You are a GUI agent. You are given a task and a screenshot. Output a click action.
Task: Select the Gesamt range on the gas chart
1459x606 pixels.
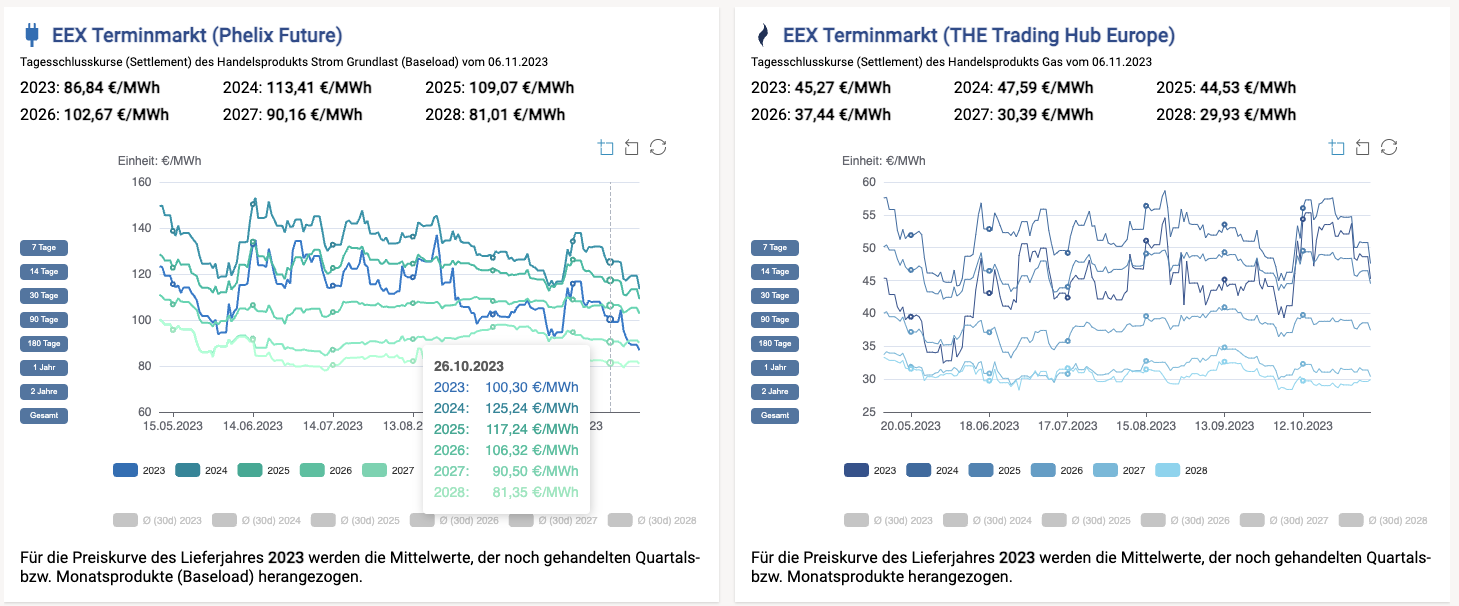click(775, 415)
